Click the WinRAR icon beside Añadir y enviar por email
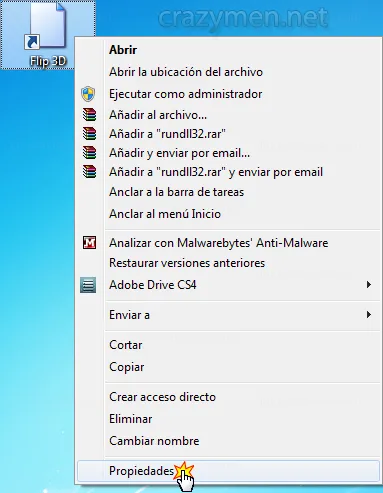383x493 pixels. pos(89,153)
